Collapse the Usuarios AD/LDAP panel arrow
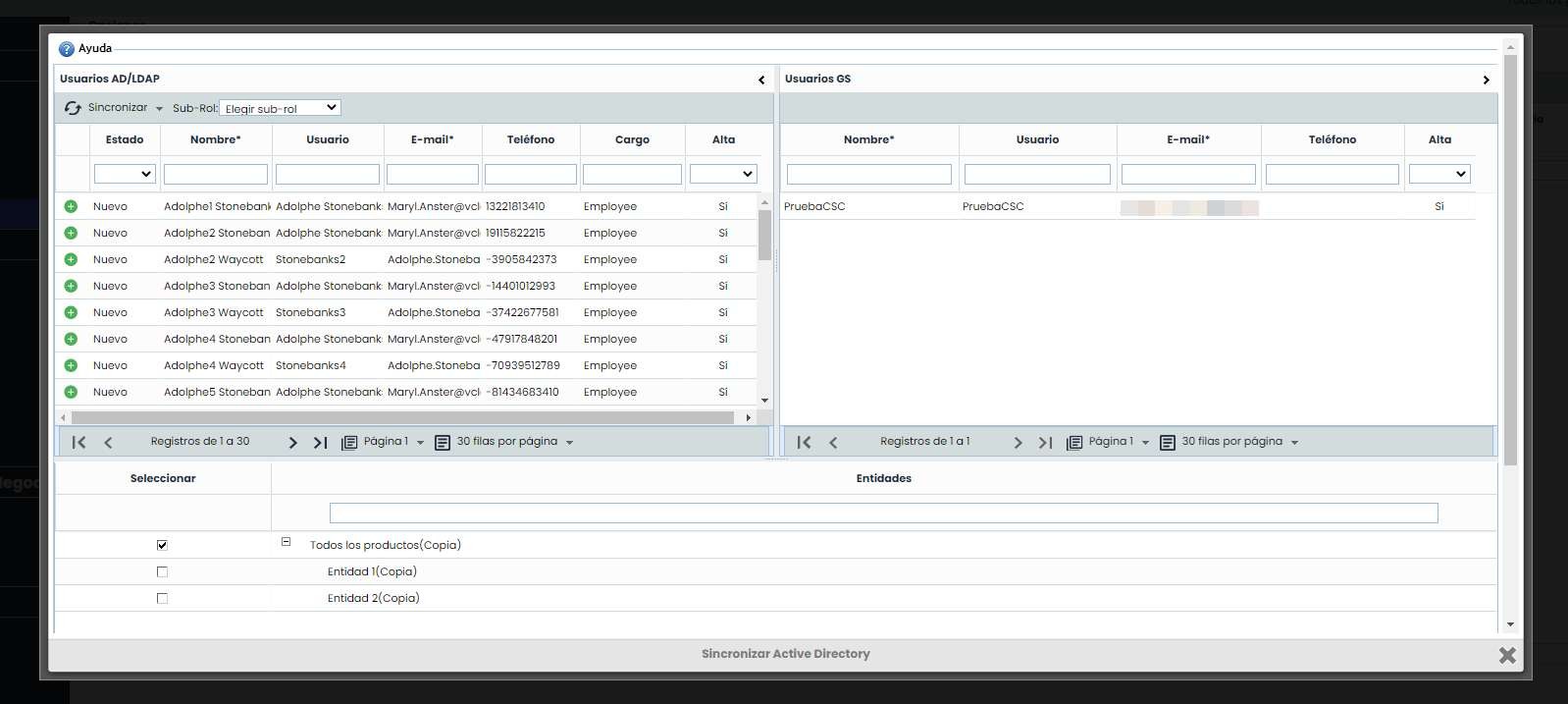The image size is (1568, 704). coord(761,80)
